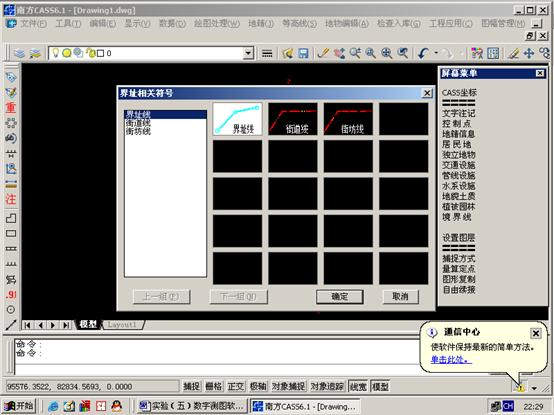Screen dimensions: 554x415
Task: Toggle 对象追踪 object tracking
Action: point(327,386)
